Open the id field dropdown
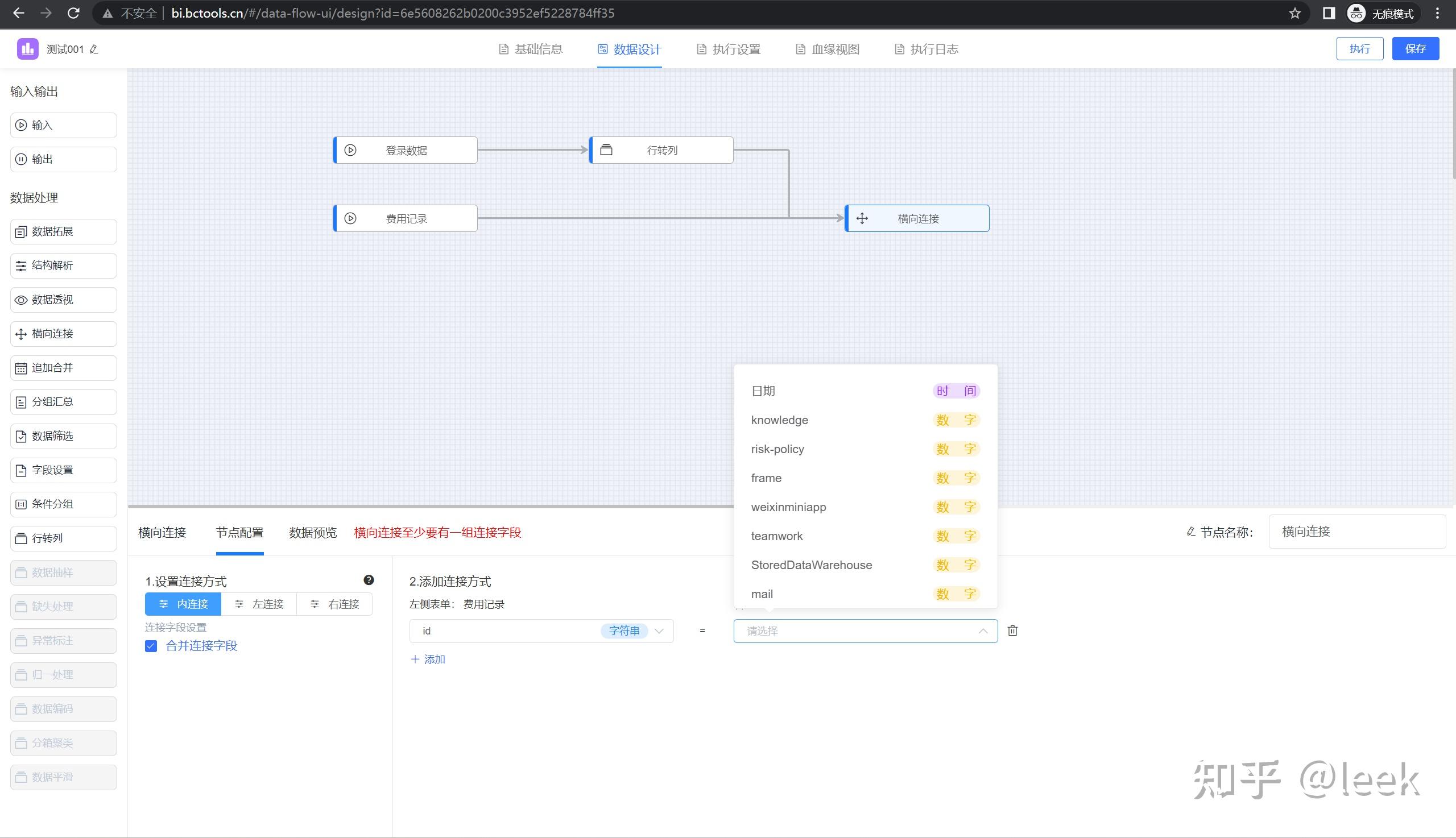 541,631
